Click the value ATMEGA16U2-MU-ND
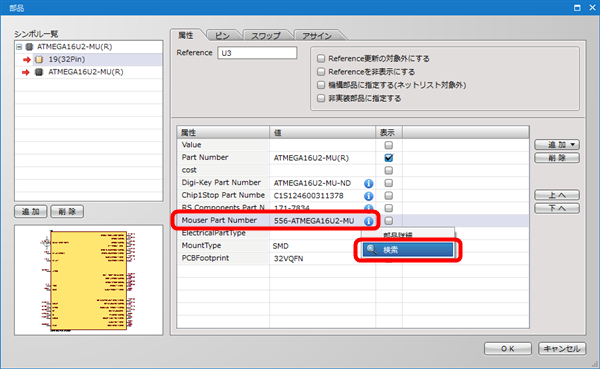Screen dimensions: 600x369 pos(312,183)
